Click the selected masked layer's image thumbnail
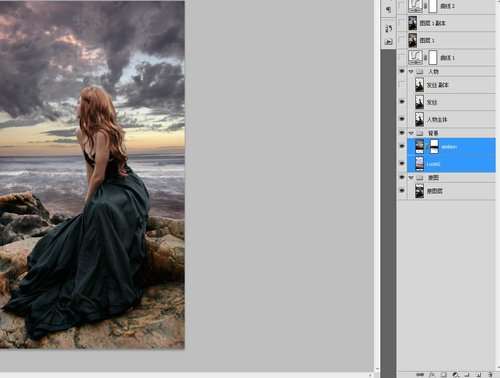Viewport: 500px width, 378px height. (x=419, y=147)
